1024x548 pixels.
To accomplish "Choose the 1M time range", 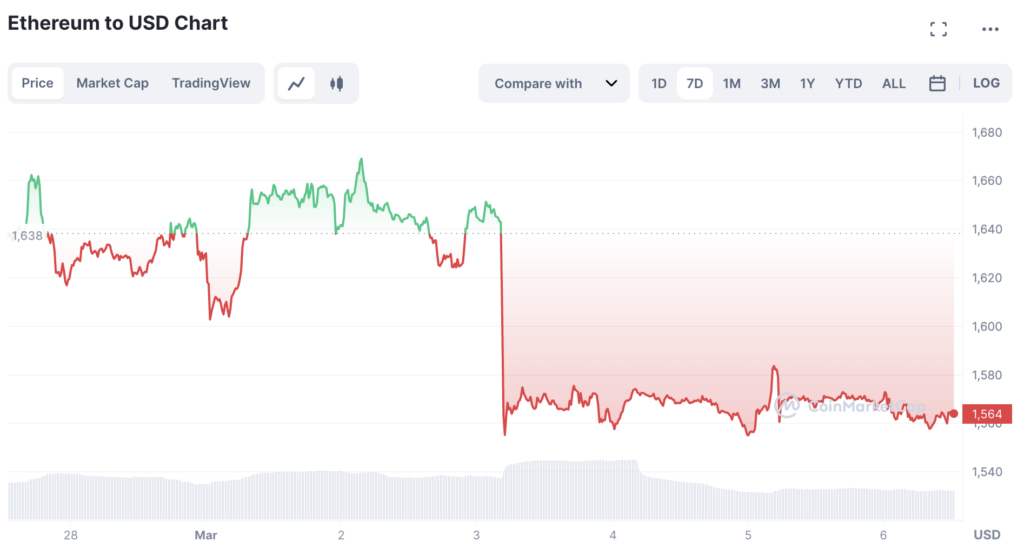I will click(732, 84).
